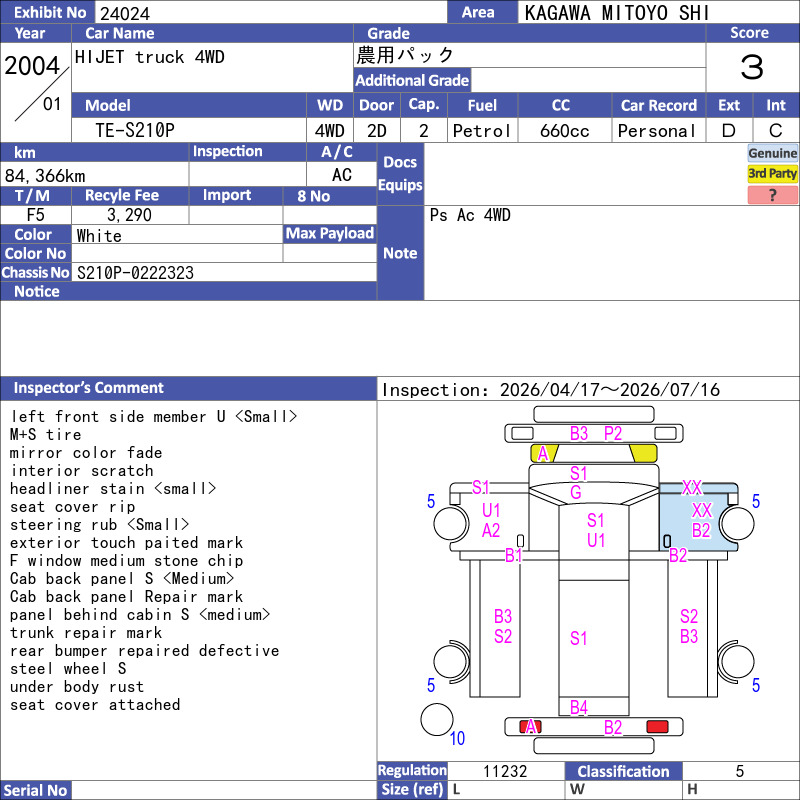Click the interior grade C
Image resolution: width=800 pixels, height=800 pixels.
pos(776,131)
